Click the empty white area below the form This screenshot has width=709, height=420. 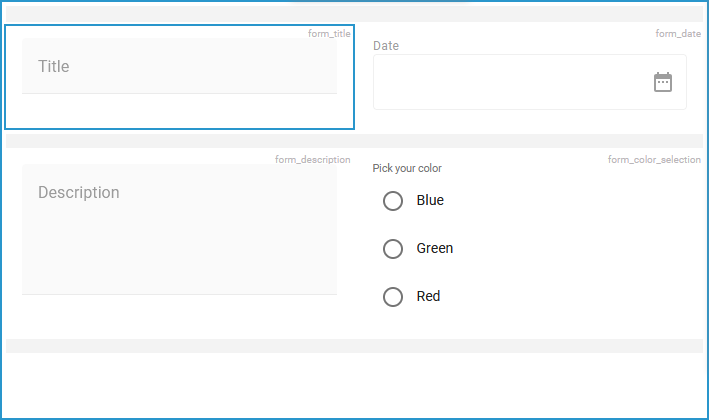click(x=354, y=385)
